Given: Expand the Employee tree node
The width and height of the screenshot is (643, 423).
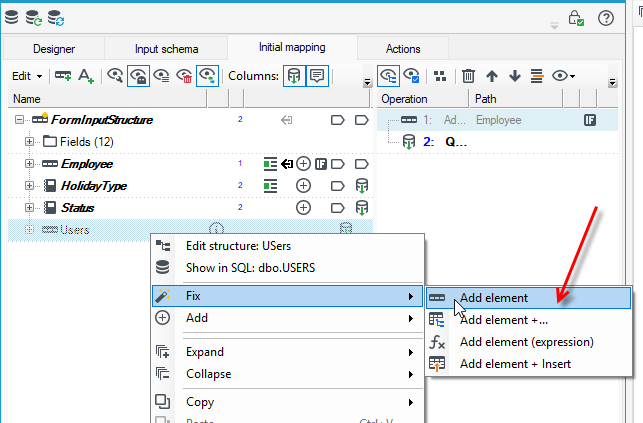Looking at the screenshot, I should click(x=29, y=164).
